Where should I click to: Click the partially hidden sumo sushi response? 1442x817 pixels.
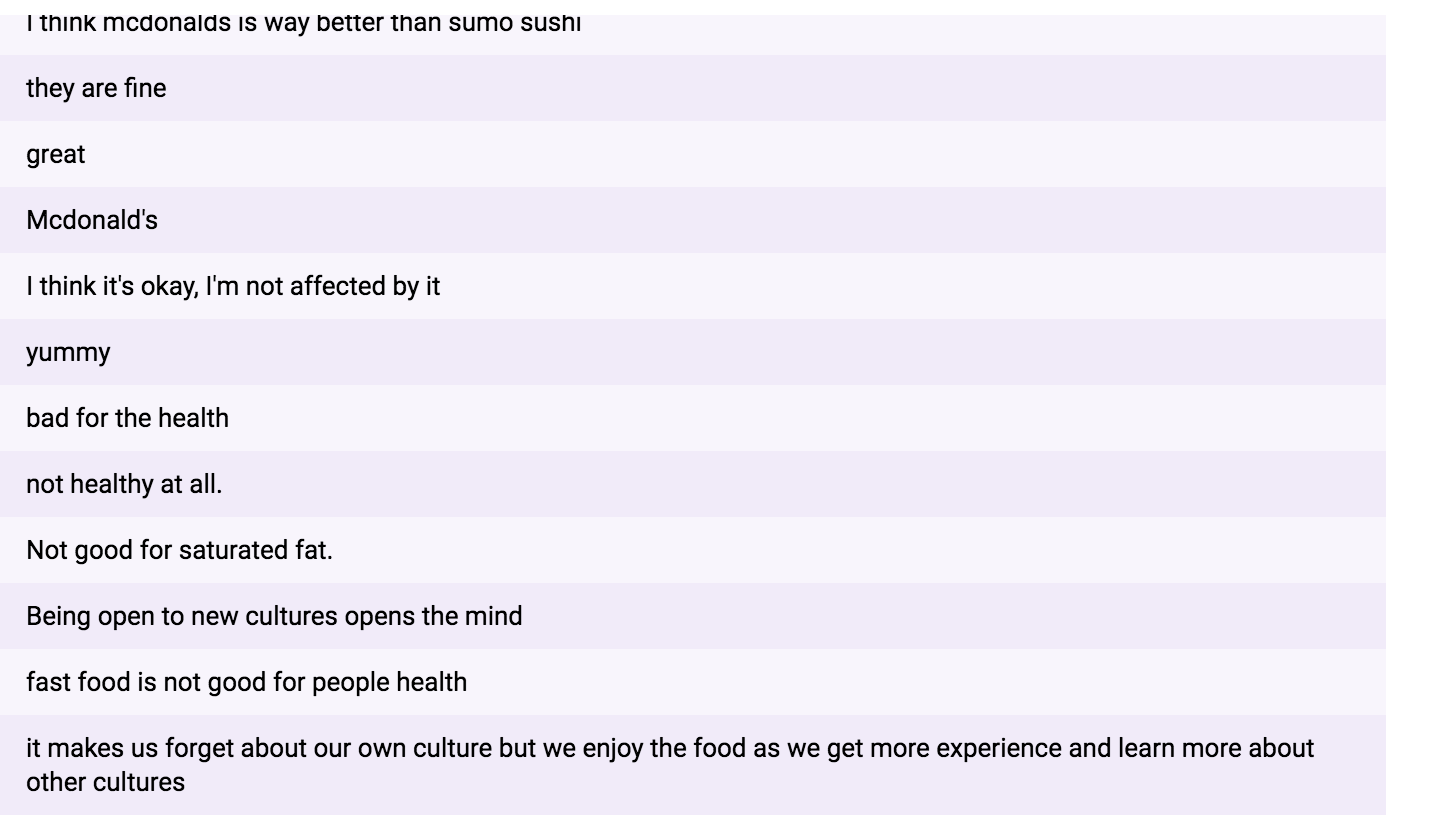pos(303,24)
